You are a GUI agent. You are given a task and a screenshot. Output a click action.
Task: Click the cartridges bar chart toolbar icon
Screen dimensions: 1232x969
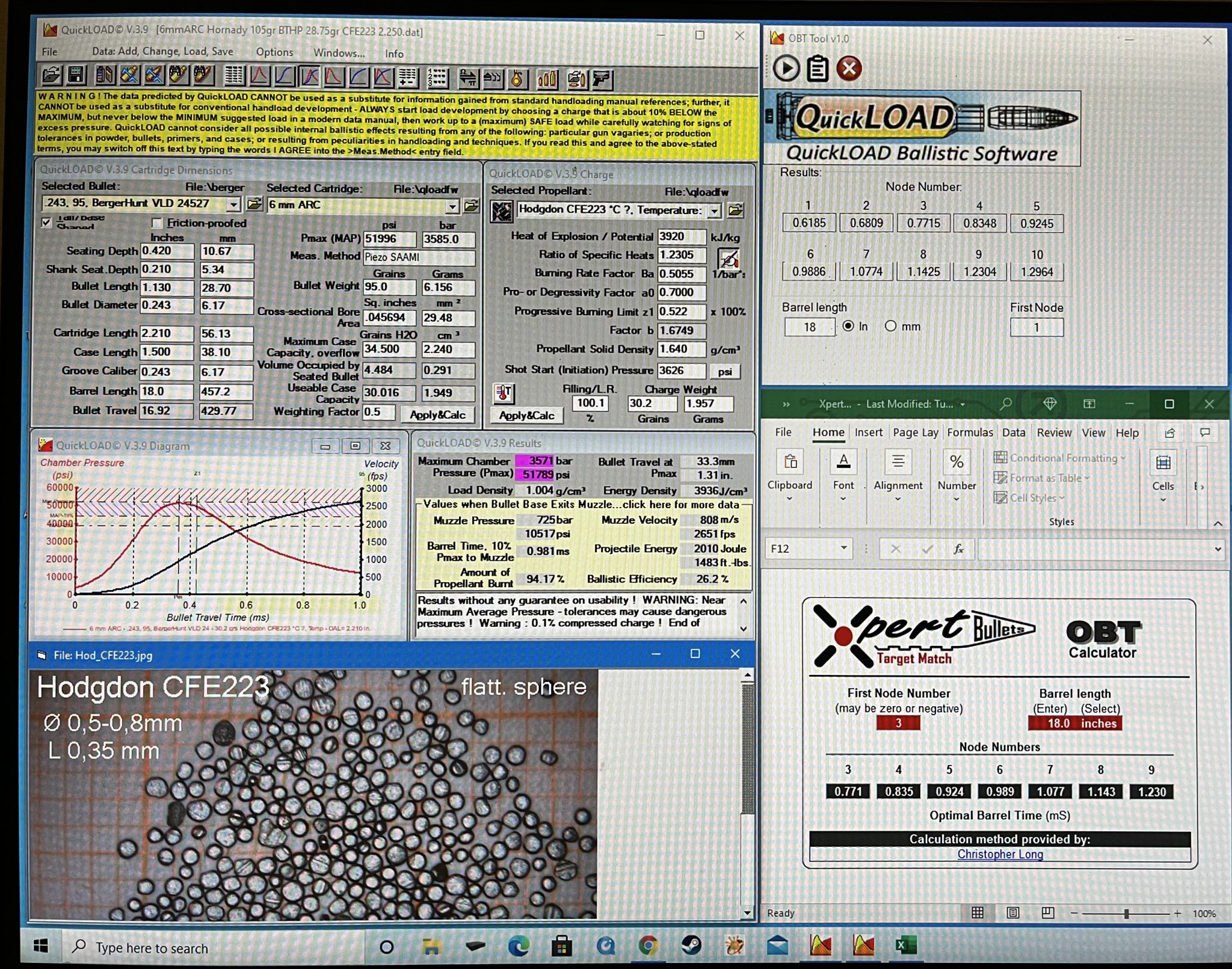point(547,78)
